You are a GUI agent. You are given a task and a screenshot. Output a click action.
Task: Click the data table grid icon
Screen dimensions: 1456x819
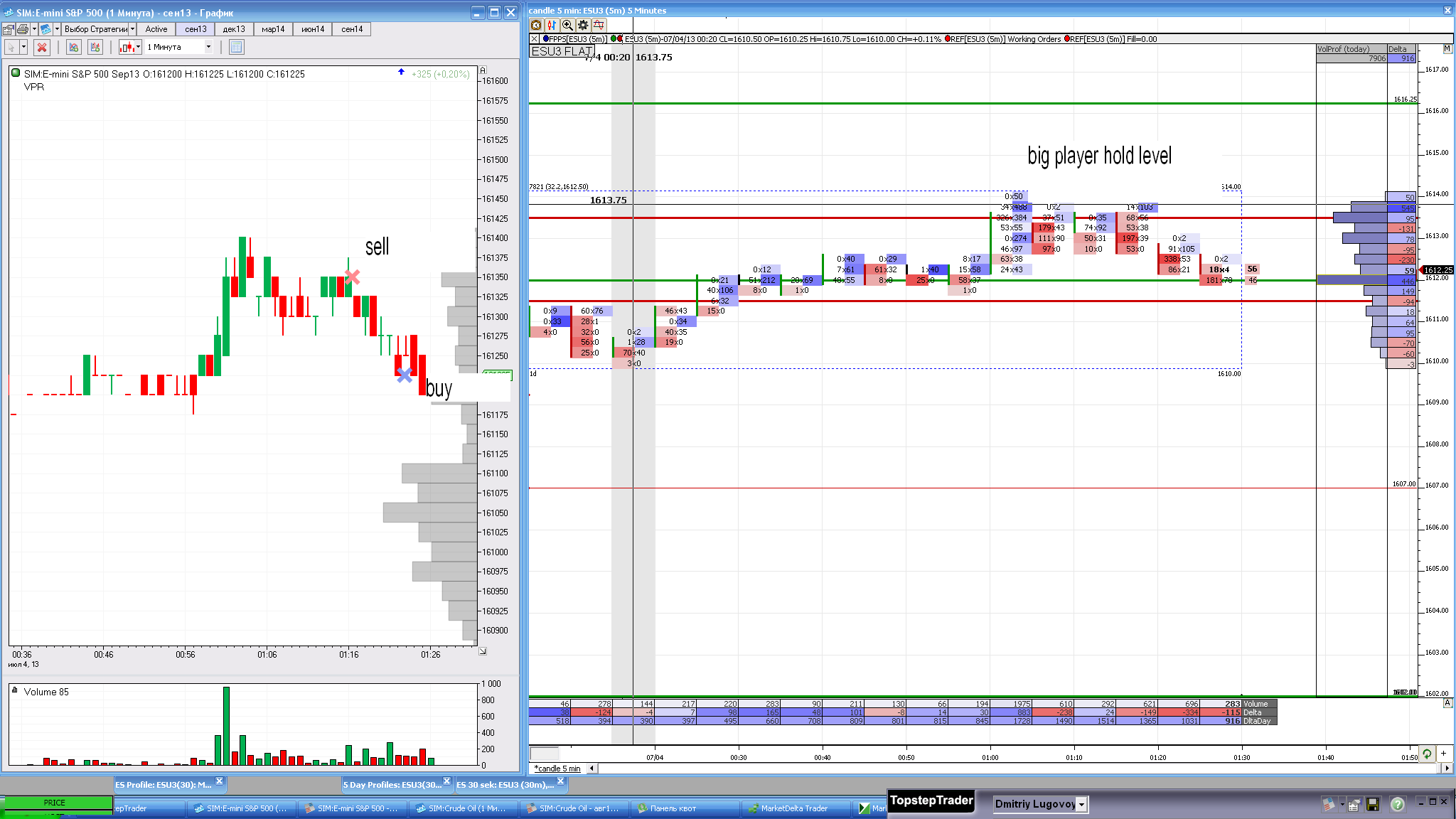[237, 47]
